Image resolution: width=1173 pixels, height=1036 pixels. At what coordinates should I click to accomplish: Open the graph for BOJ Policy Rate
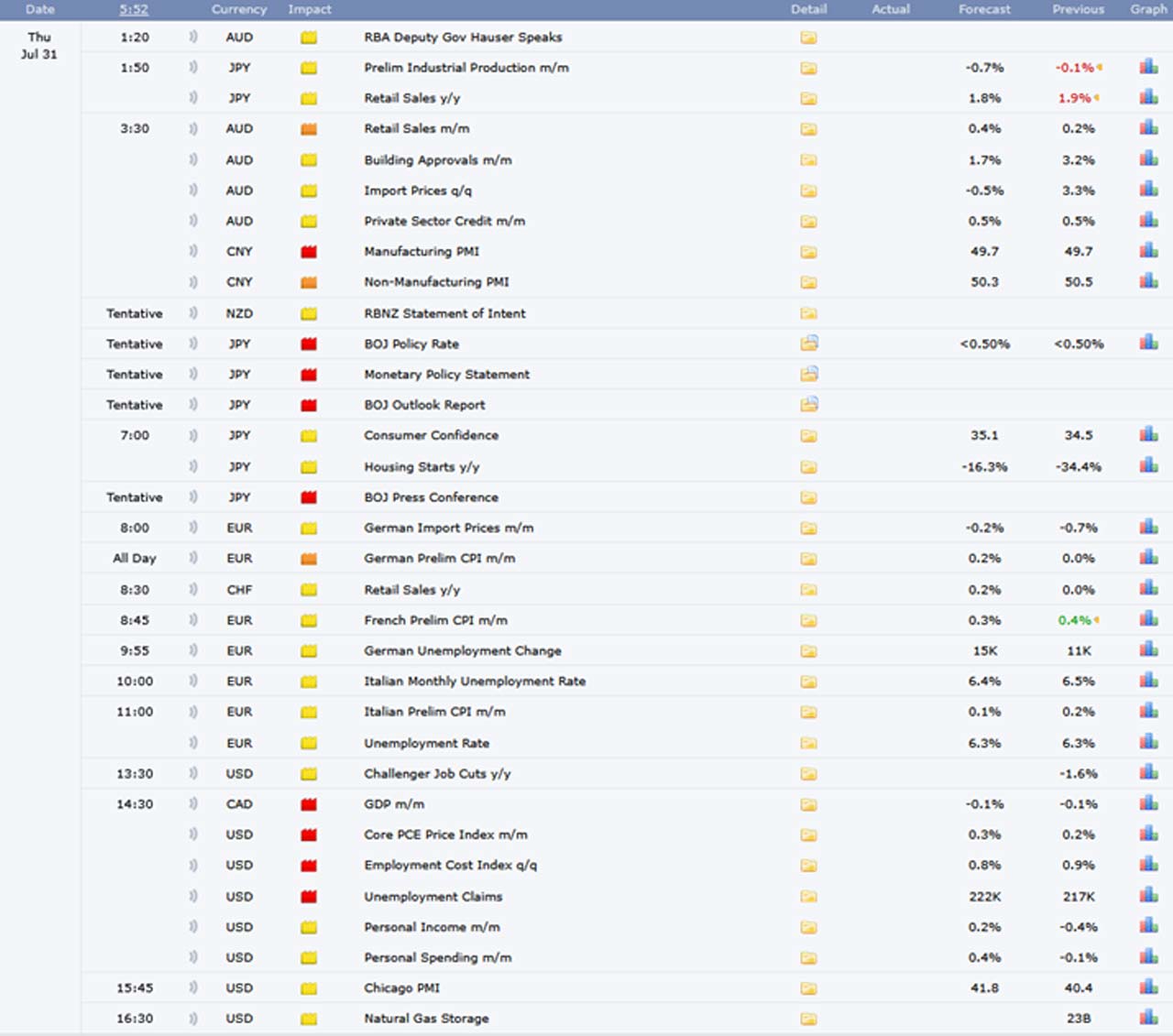[1148, 344]
